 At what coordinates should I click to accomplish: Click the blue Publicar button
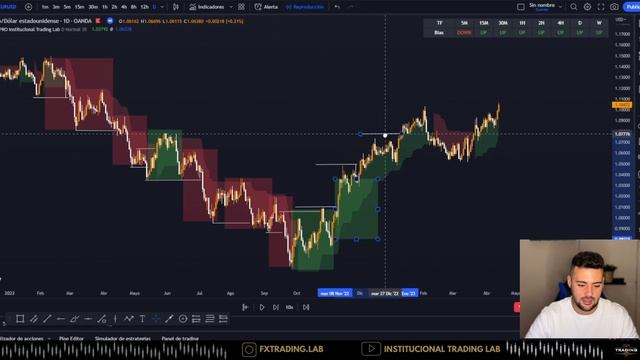632,7
